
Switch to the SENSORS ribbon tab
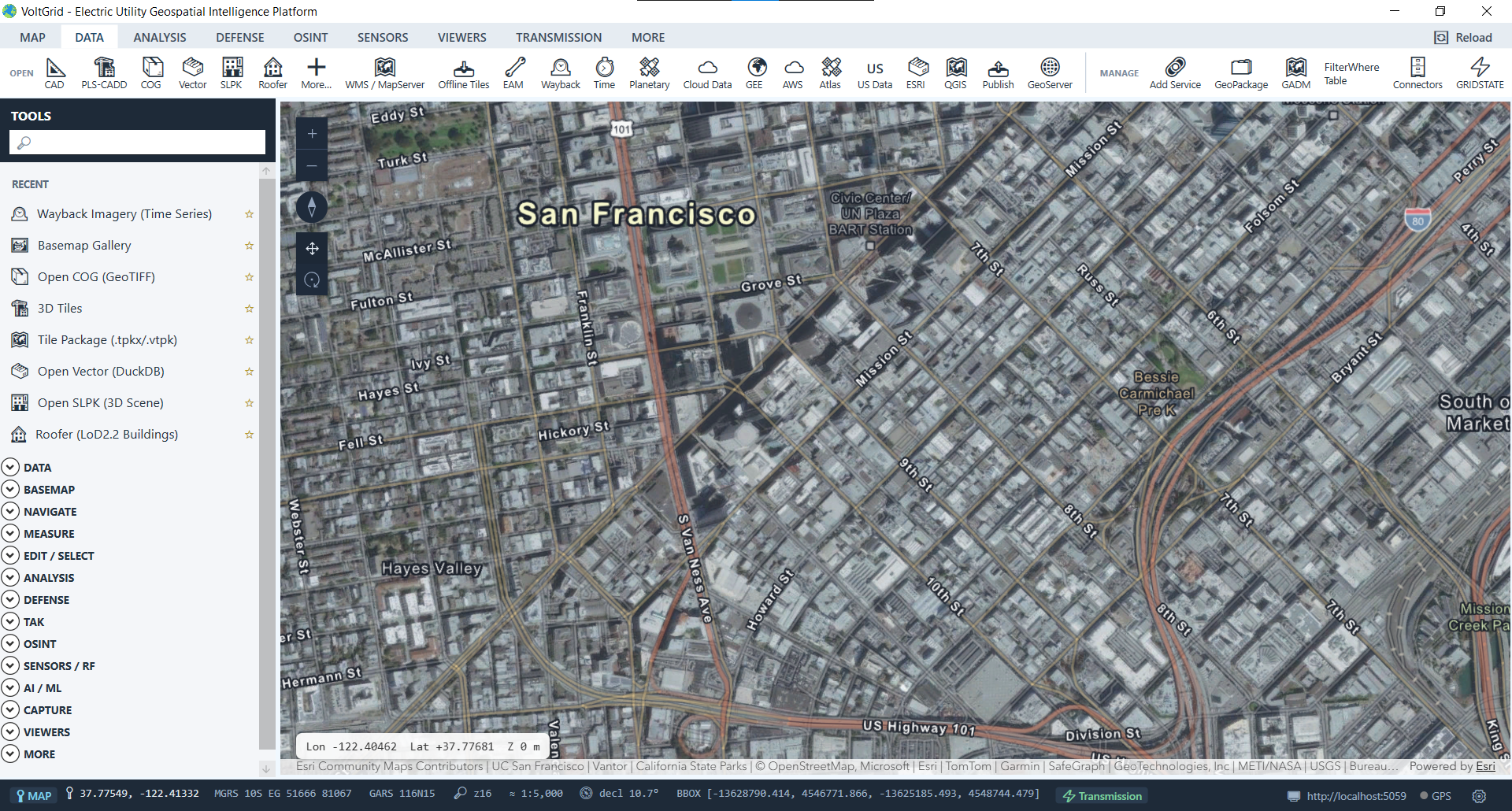(383, 37)
